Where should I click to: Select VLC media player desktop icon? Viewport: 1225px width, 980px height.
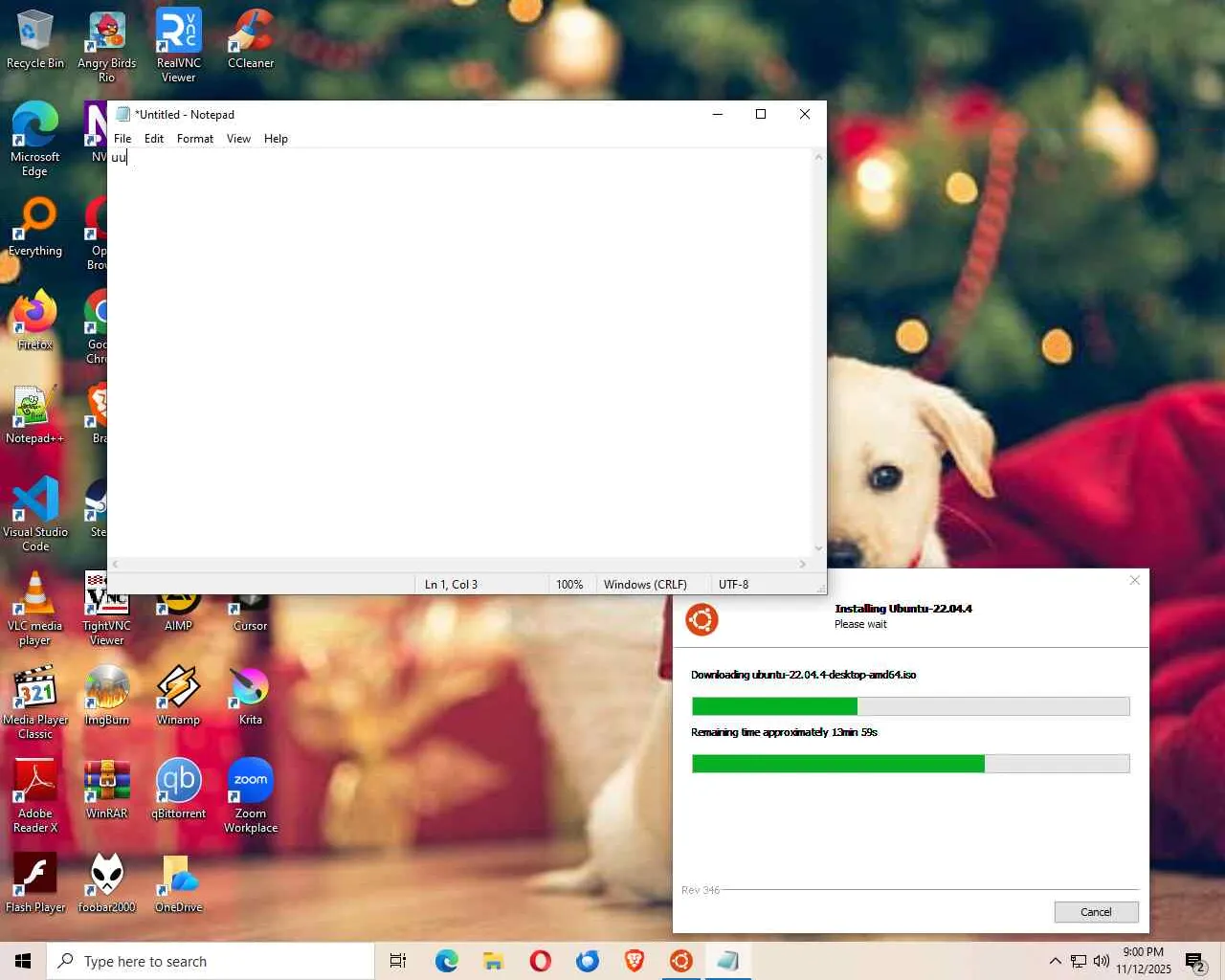pos(35,608)
